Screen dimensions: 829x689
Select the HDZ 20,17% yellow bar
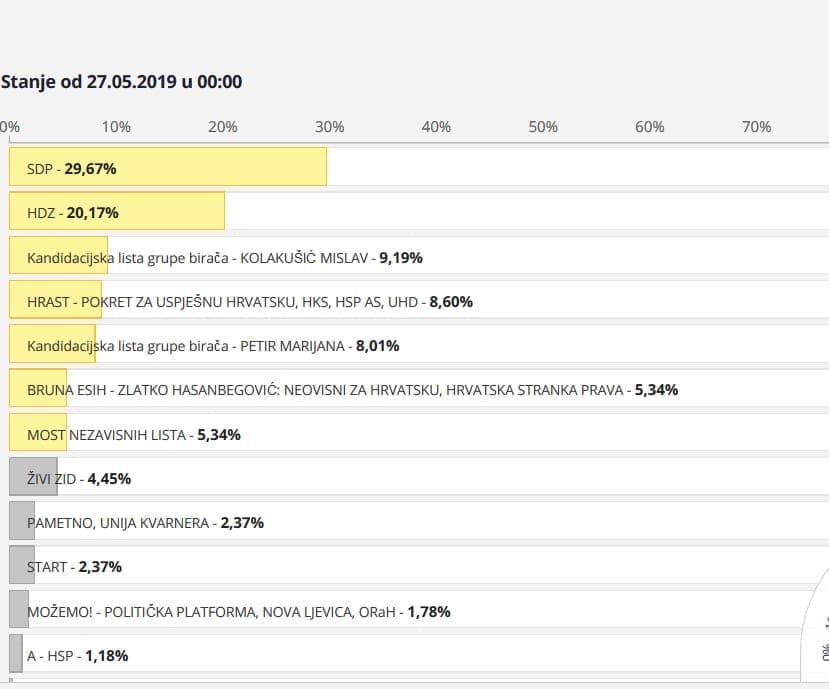coord(117,211)
